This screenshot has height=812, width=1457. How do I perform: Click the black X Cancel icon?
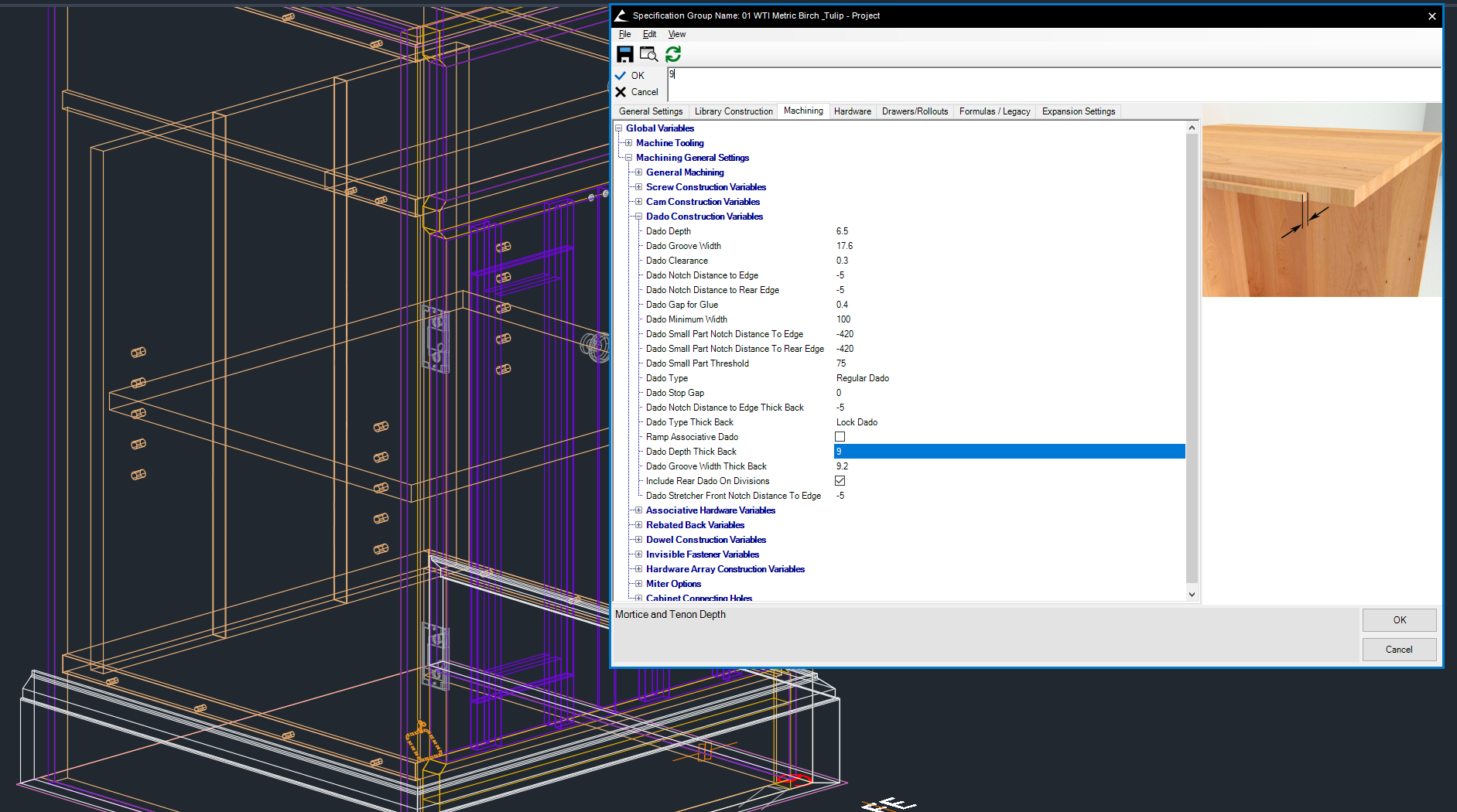pyautogui.click(x=621, y=92)
